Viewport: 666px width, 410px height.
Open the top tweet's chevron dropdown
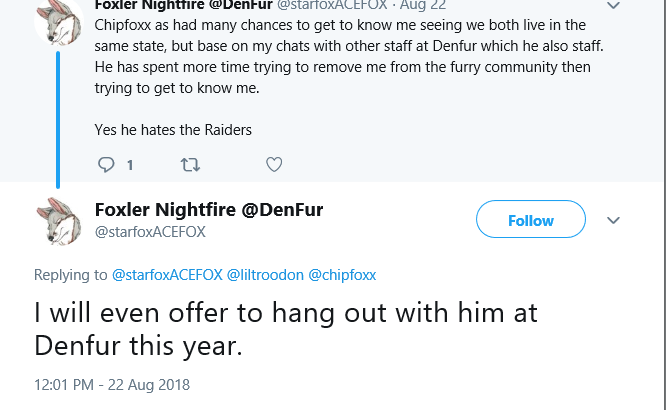613,6
